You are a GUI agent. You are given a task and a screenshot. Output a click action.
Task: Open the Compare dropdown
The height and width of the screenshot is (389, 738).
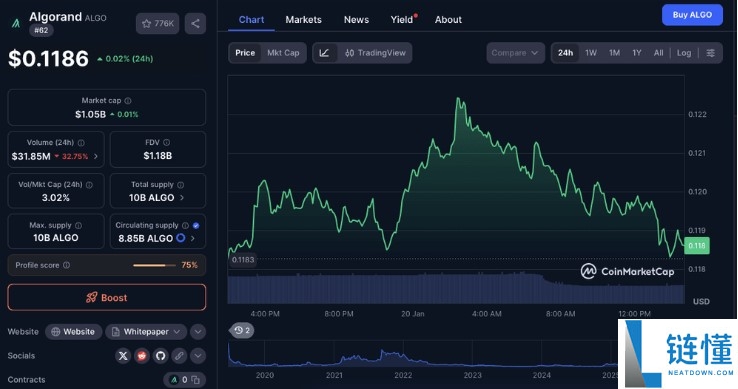click(515, 53)
